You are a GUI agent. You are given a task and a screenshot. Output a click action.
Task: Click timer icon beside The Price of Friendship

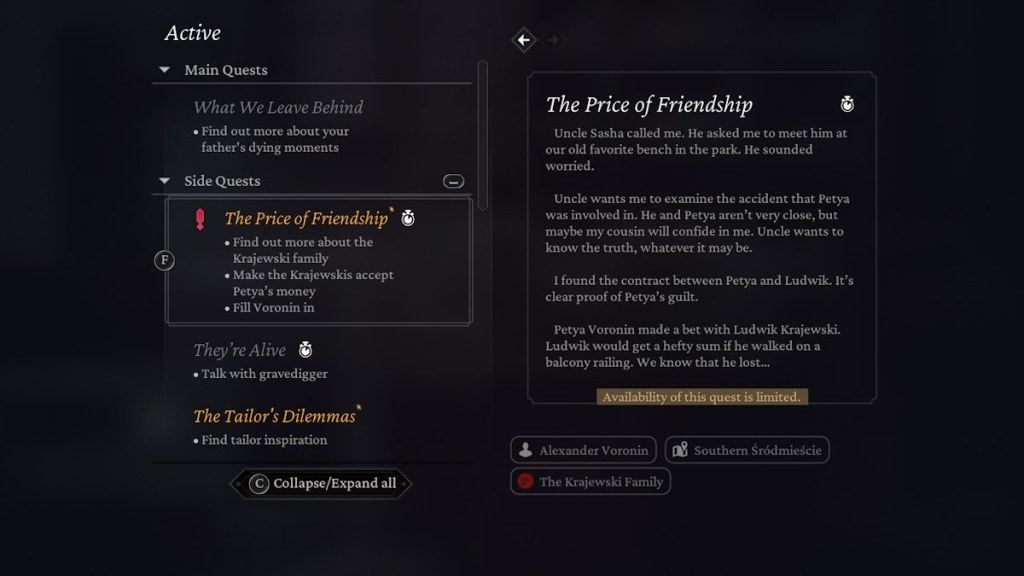408,218
